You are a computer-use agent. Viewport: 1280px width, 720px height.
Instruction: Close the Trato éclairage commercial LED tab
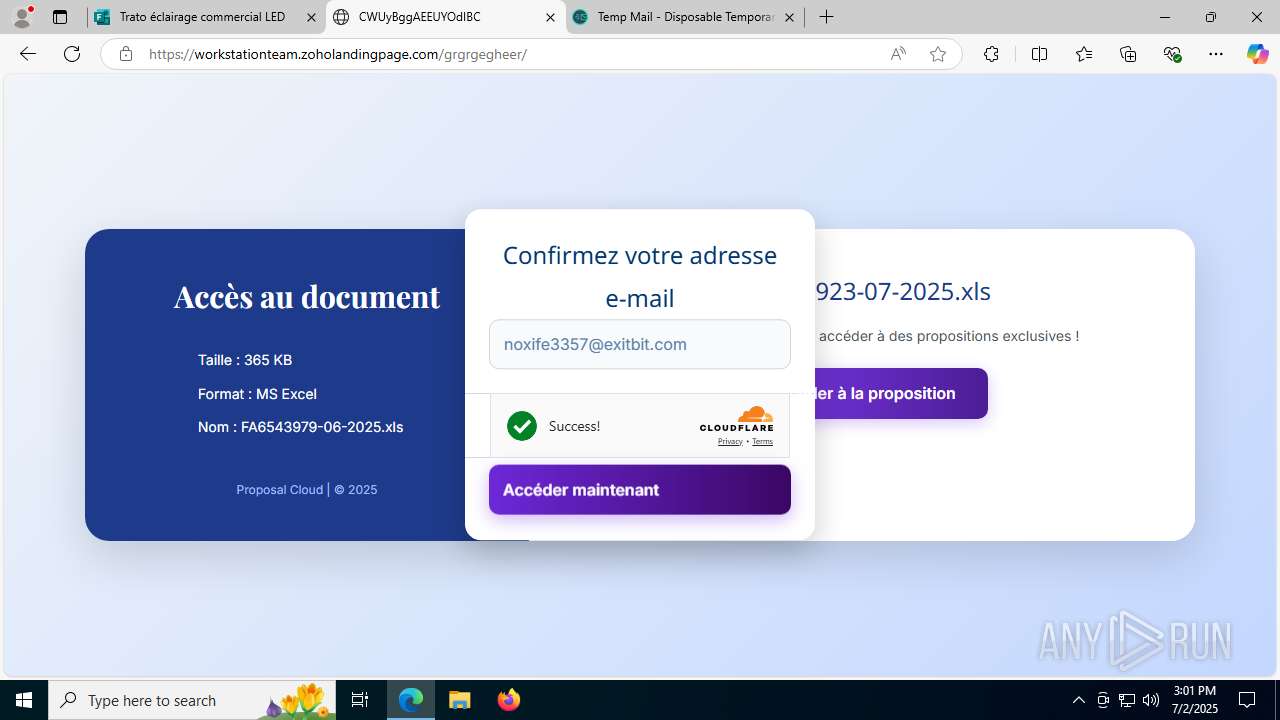311,17
